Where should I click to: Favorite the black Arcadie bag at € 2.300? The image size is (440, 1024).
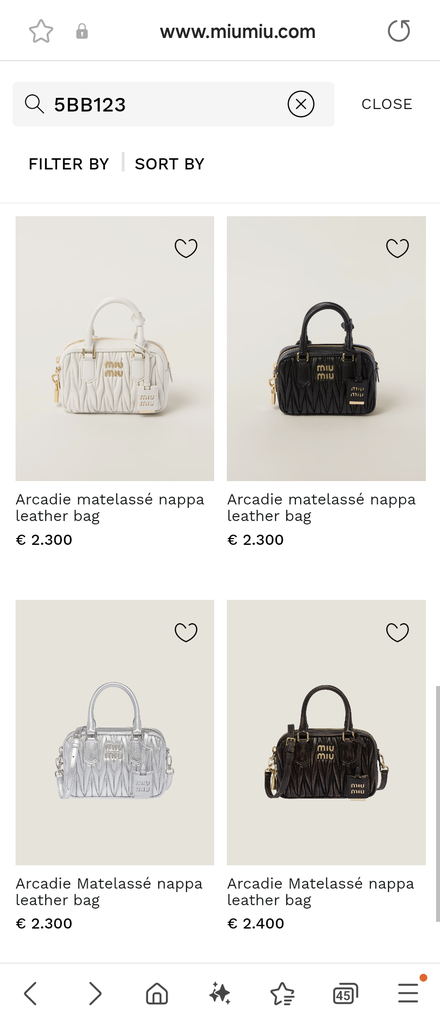(398, 248)
